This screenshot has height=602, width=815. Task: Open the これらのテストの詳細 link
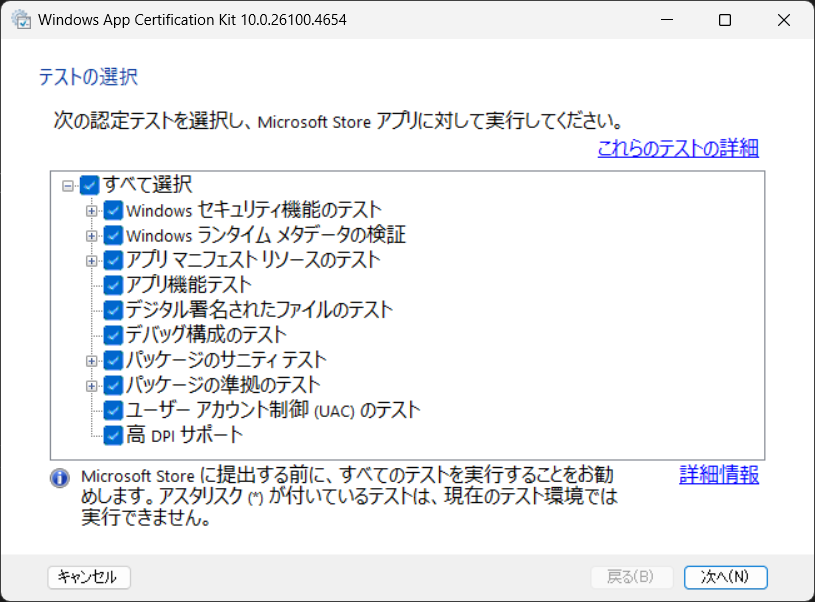click(678, 149)
